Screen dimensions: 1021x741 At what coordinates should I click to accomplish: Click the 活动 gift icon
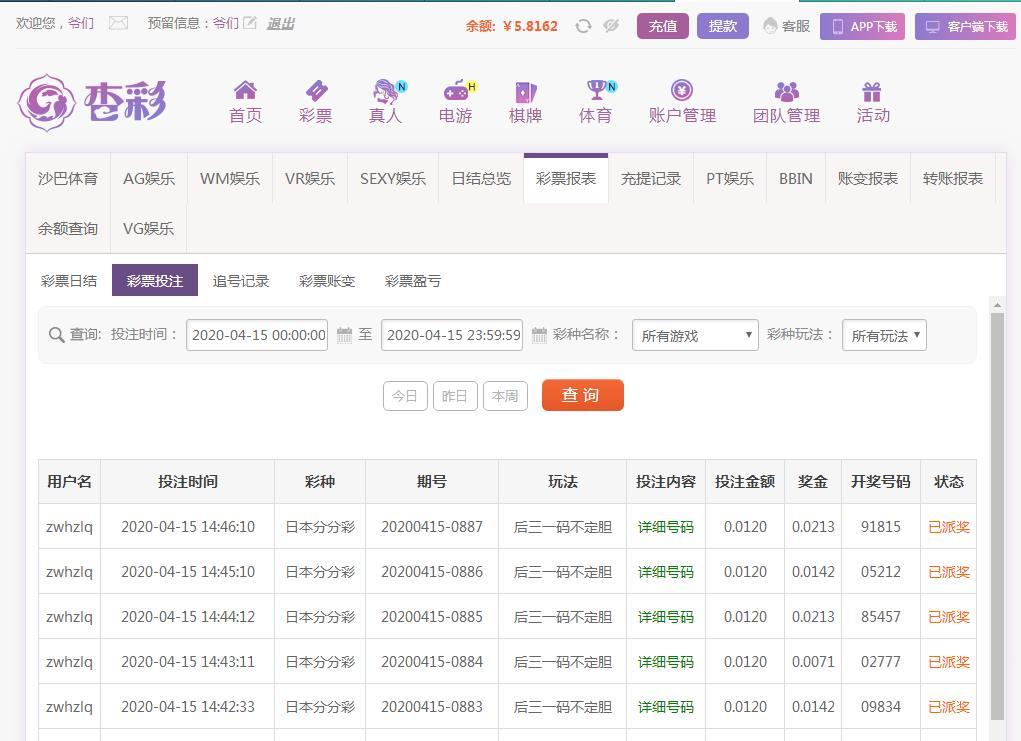tap(872, 91)
